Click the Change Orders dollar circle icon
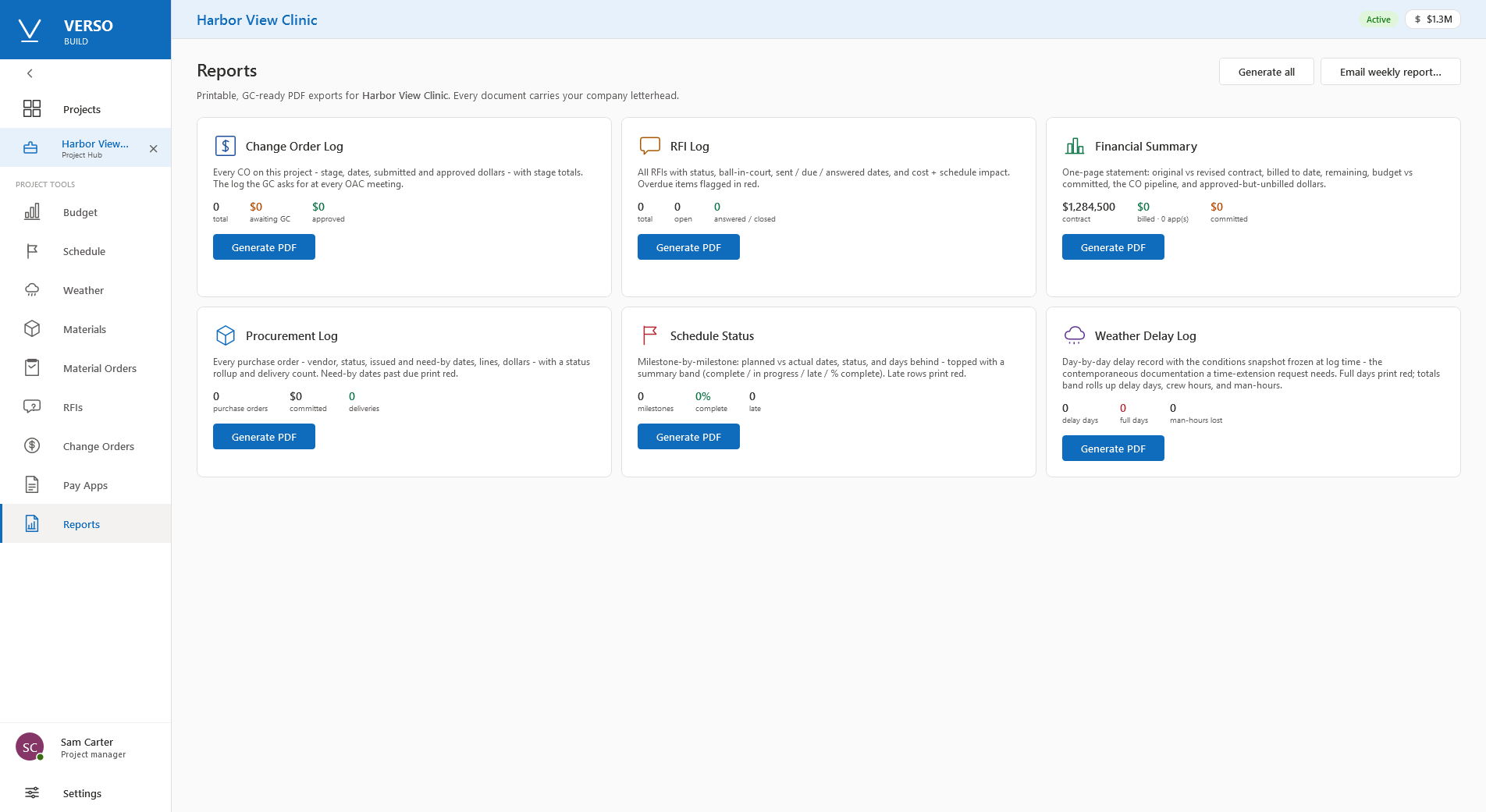Image resolution: width=1486 pixels, height=812 pixels. point(32,446)
